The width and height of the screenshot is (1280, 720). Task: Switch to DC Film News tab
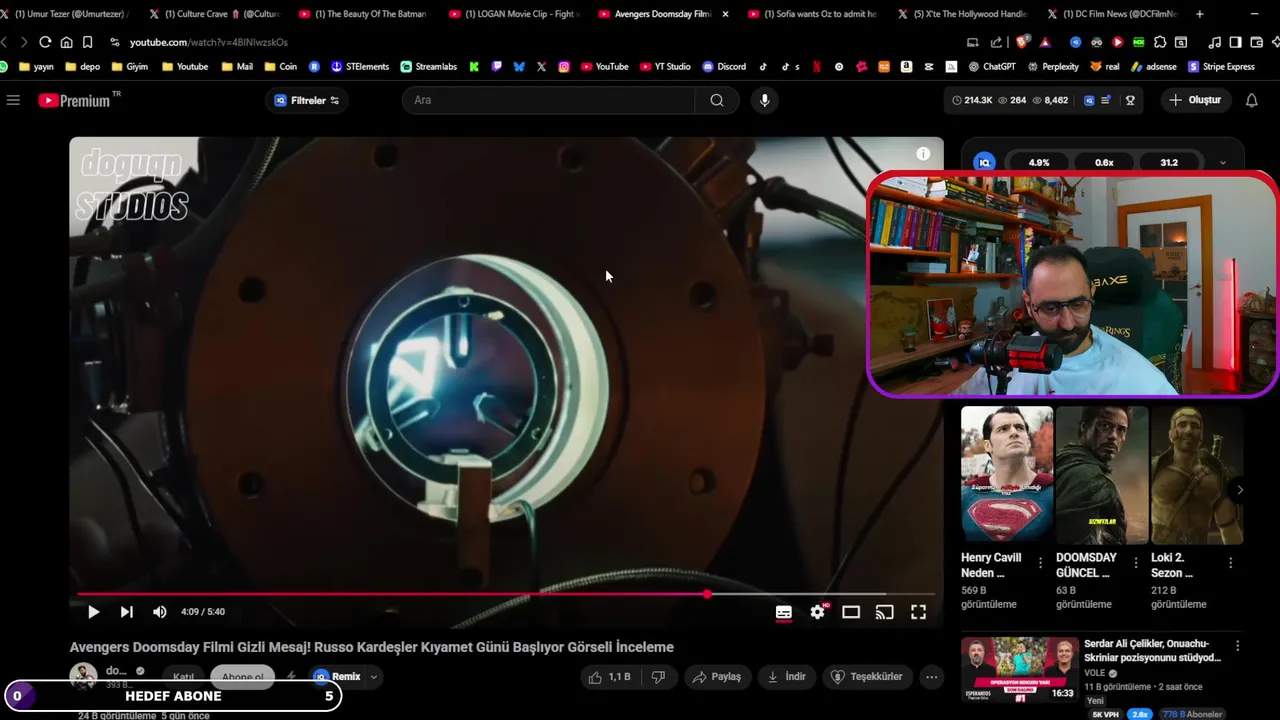click(x=1112, y=14)
